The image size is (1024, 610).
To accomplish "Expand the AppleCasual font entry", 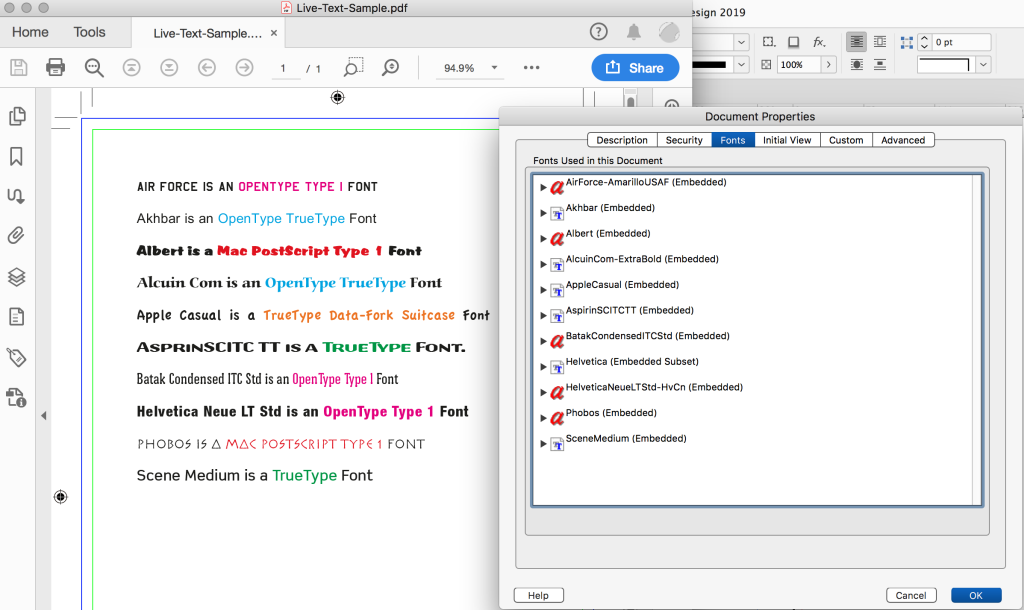I will (x=543, y=290).
